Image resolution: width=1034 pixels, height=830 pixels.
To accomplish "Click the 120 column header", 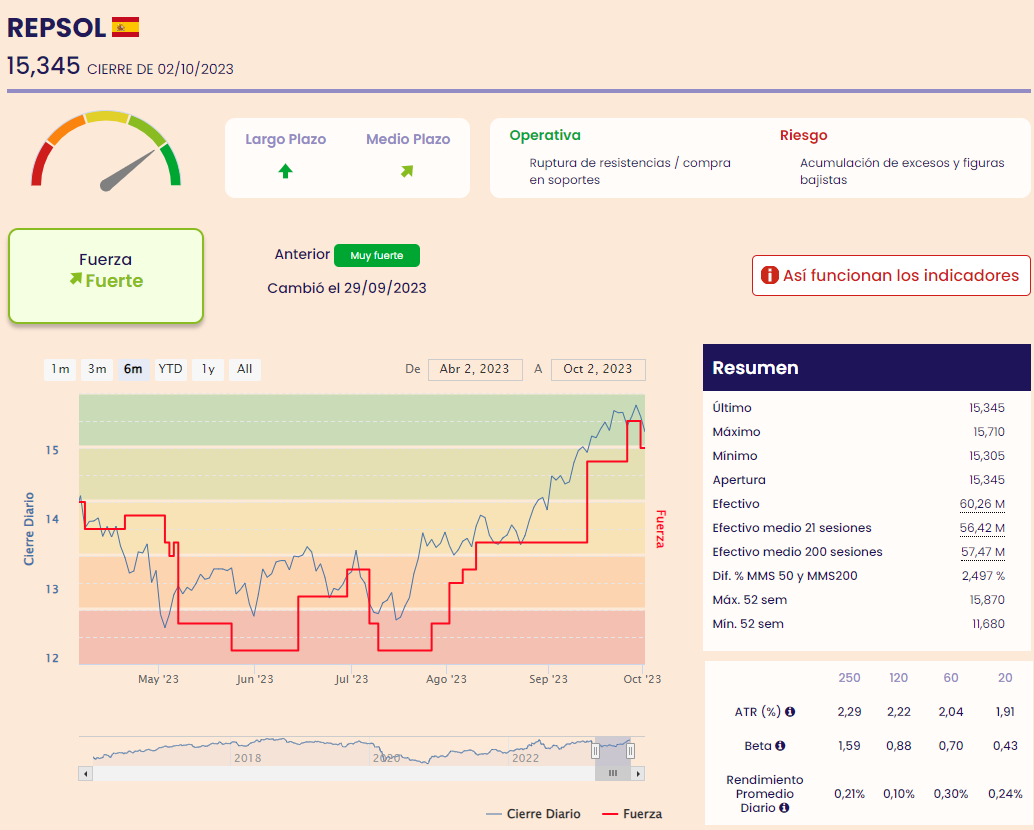I will pyautogui.click(x=898, y=678).
